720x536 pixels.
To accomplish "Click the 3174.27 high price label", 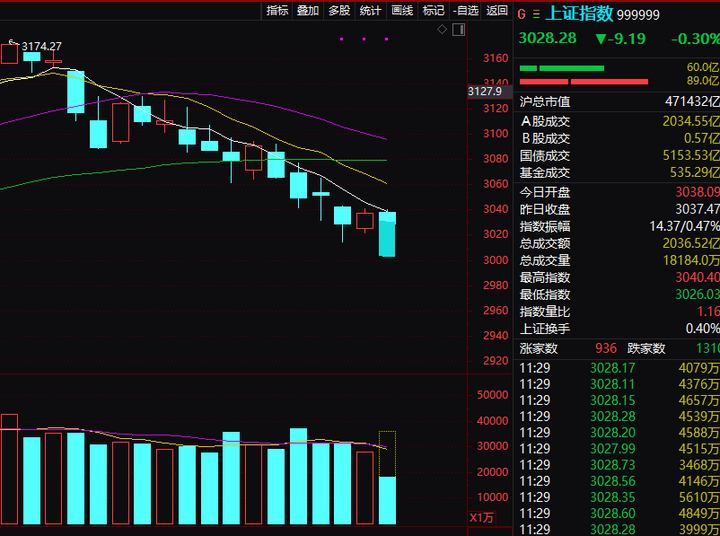I will click(x=41, y=46).
